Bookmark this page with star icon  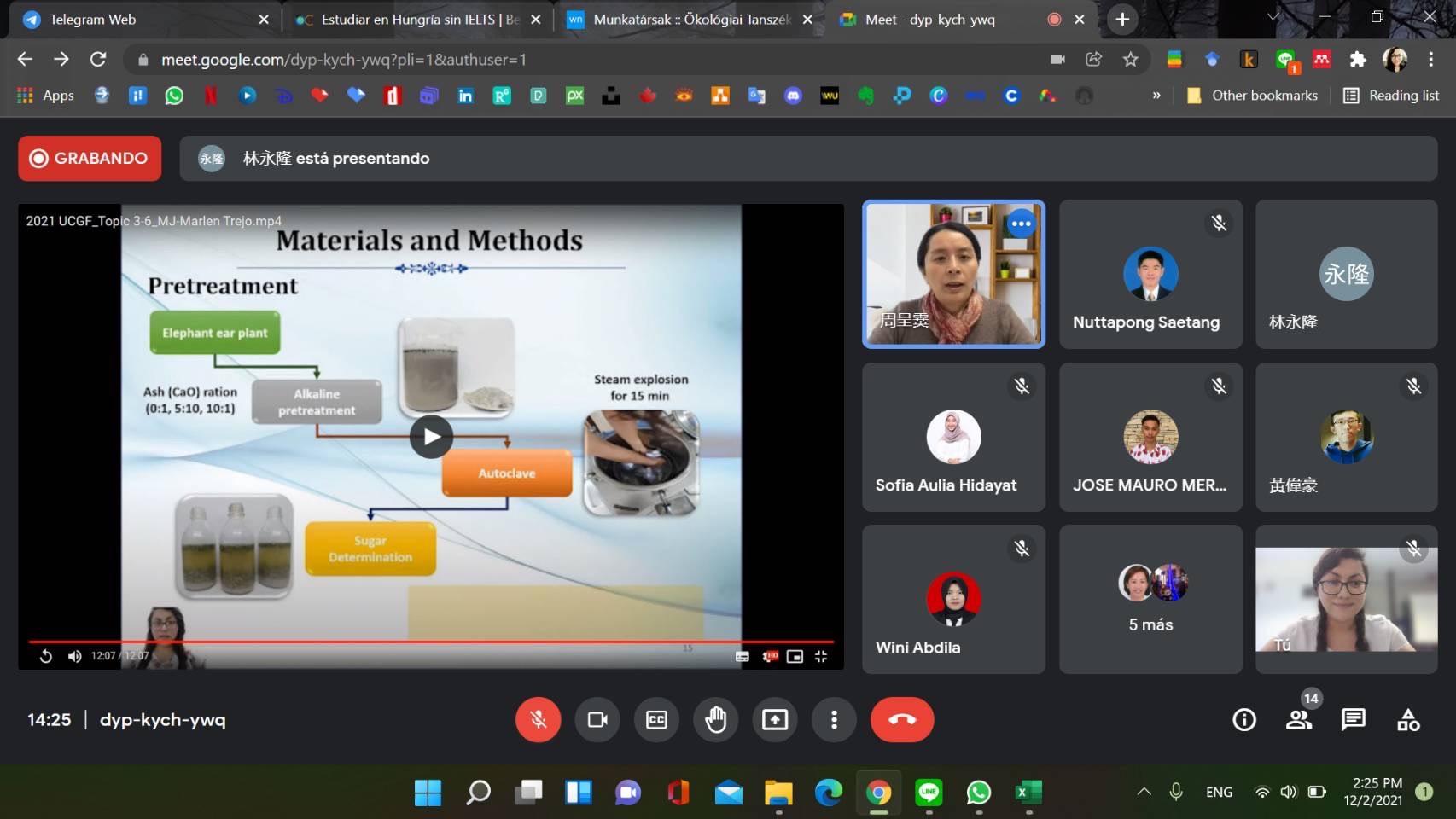pyautogui.click(x=1130, y=59)
